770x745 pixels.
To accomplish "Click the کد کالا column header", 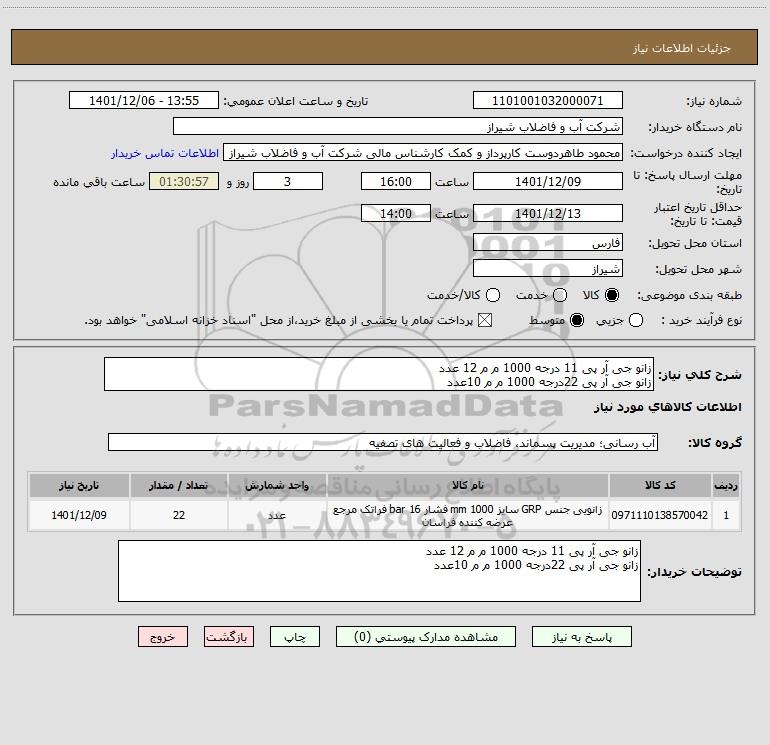I will [x=660, y=485].
